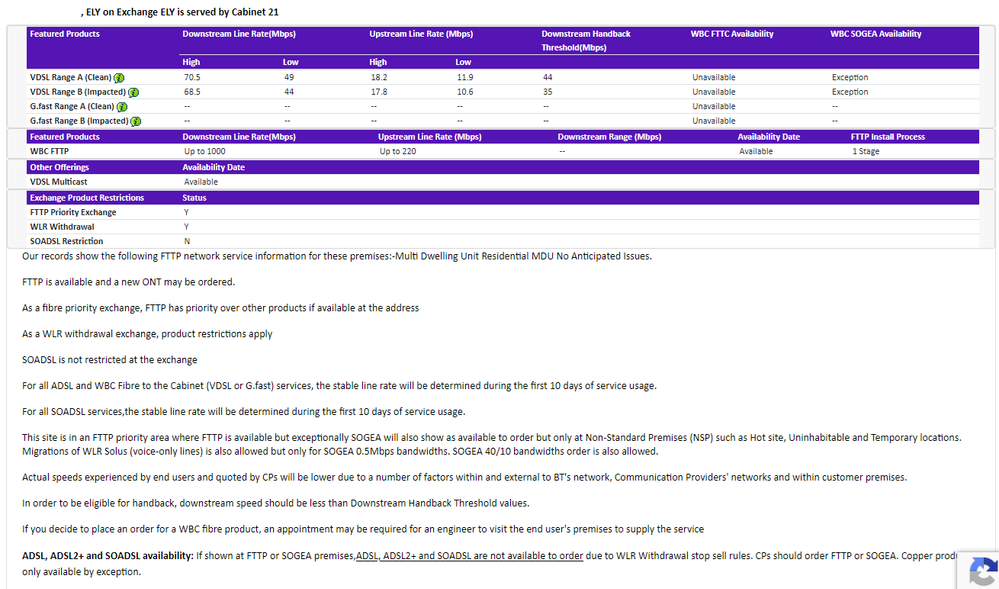Click the VDSL Multicast row label
Image resolution: width=999 pixels, height=589 pixels.
[58, 182]
